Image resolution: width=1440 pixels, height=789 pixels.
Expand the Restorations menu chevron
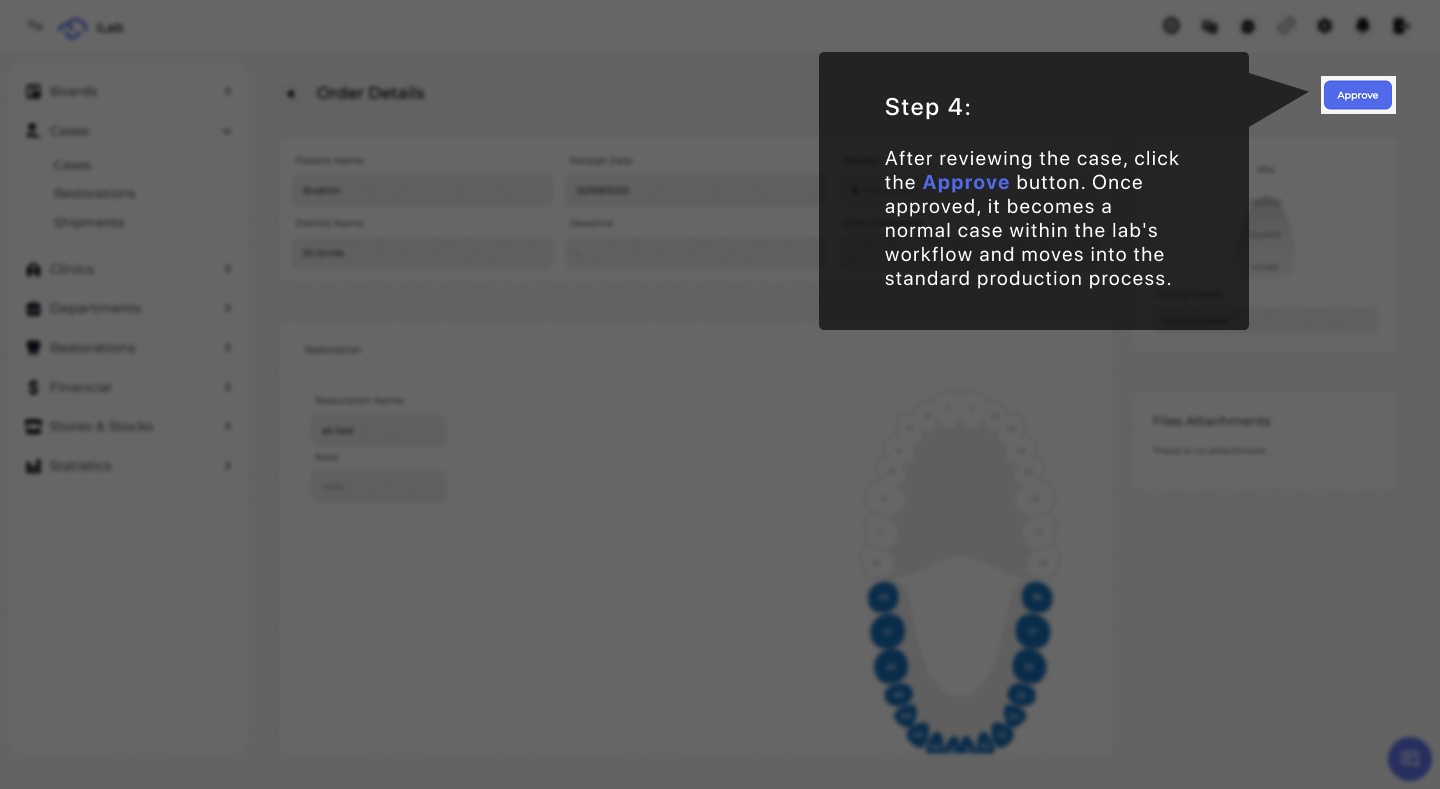pyautogui.click(x=228, y=348)
